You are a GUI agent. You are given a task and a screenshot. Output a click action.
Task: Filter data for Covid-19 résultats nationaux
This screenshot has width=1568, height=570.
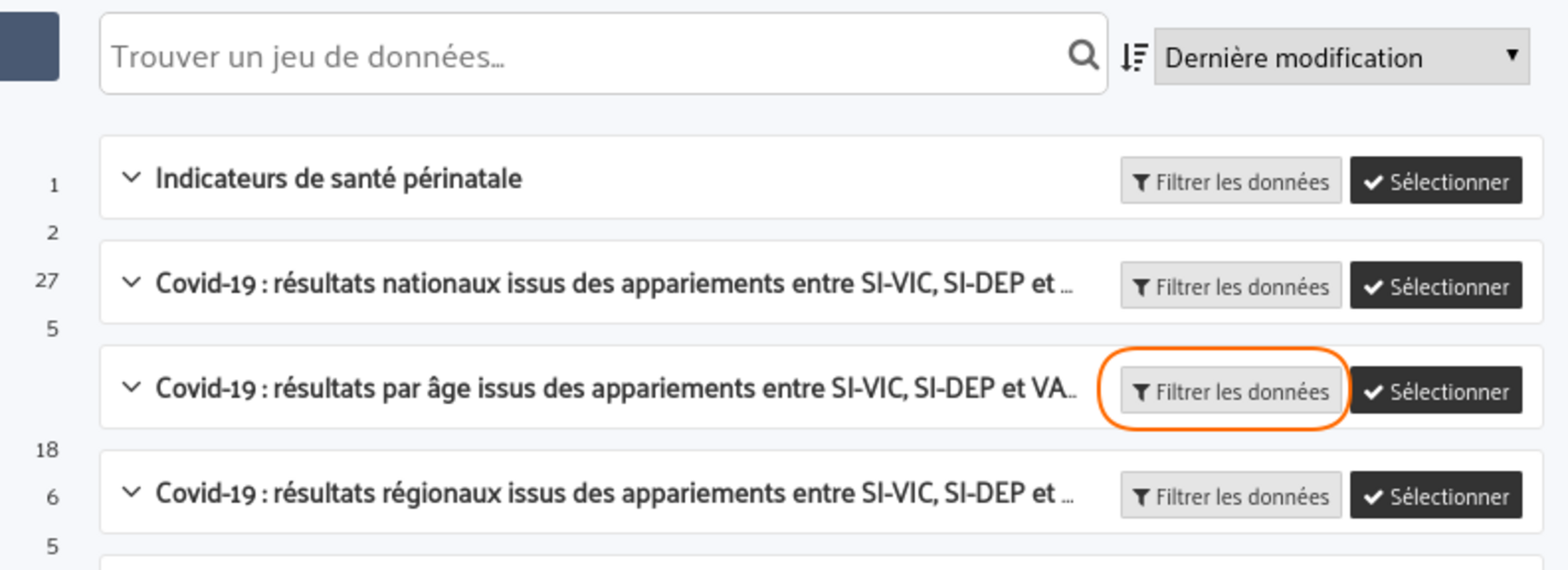tap(1231, 286)
